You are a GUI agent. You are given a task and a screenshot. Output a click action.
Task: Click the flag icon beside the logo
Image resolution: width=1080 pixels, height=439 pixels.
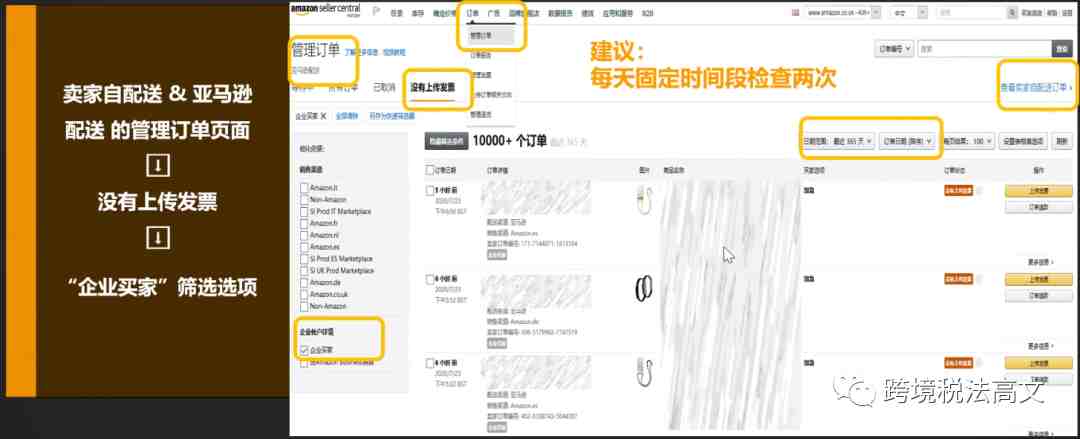[376, 12]
